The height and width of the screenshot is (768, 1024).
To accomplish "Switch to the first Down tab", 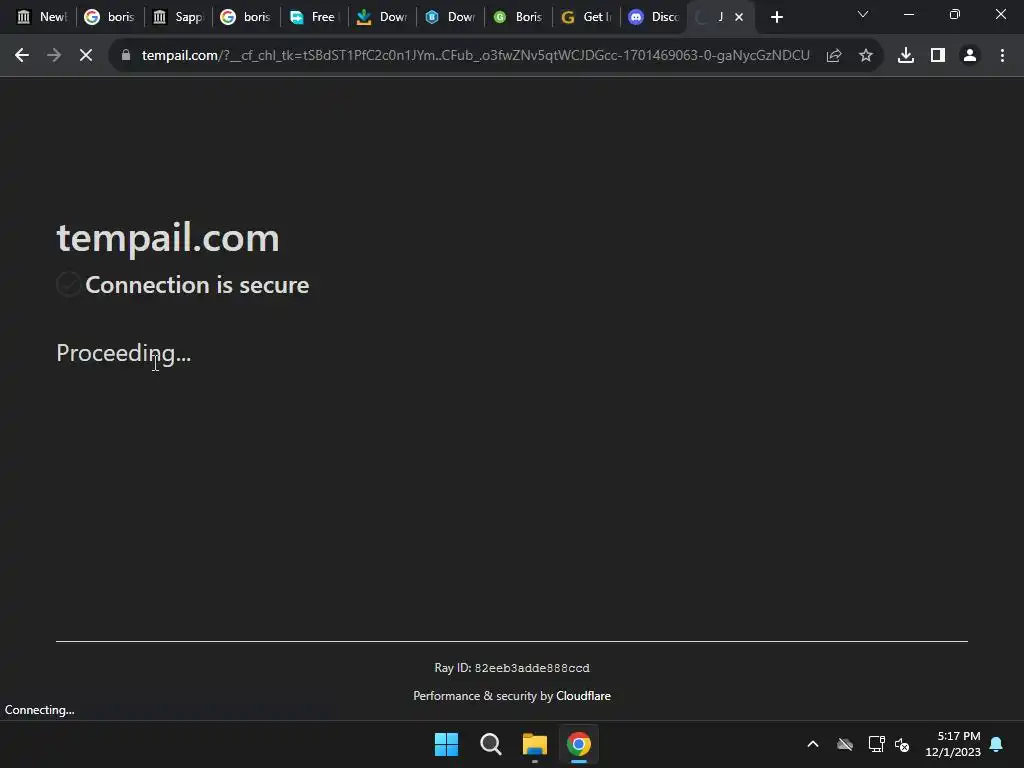I will click(381, 17).
